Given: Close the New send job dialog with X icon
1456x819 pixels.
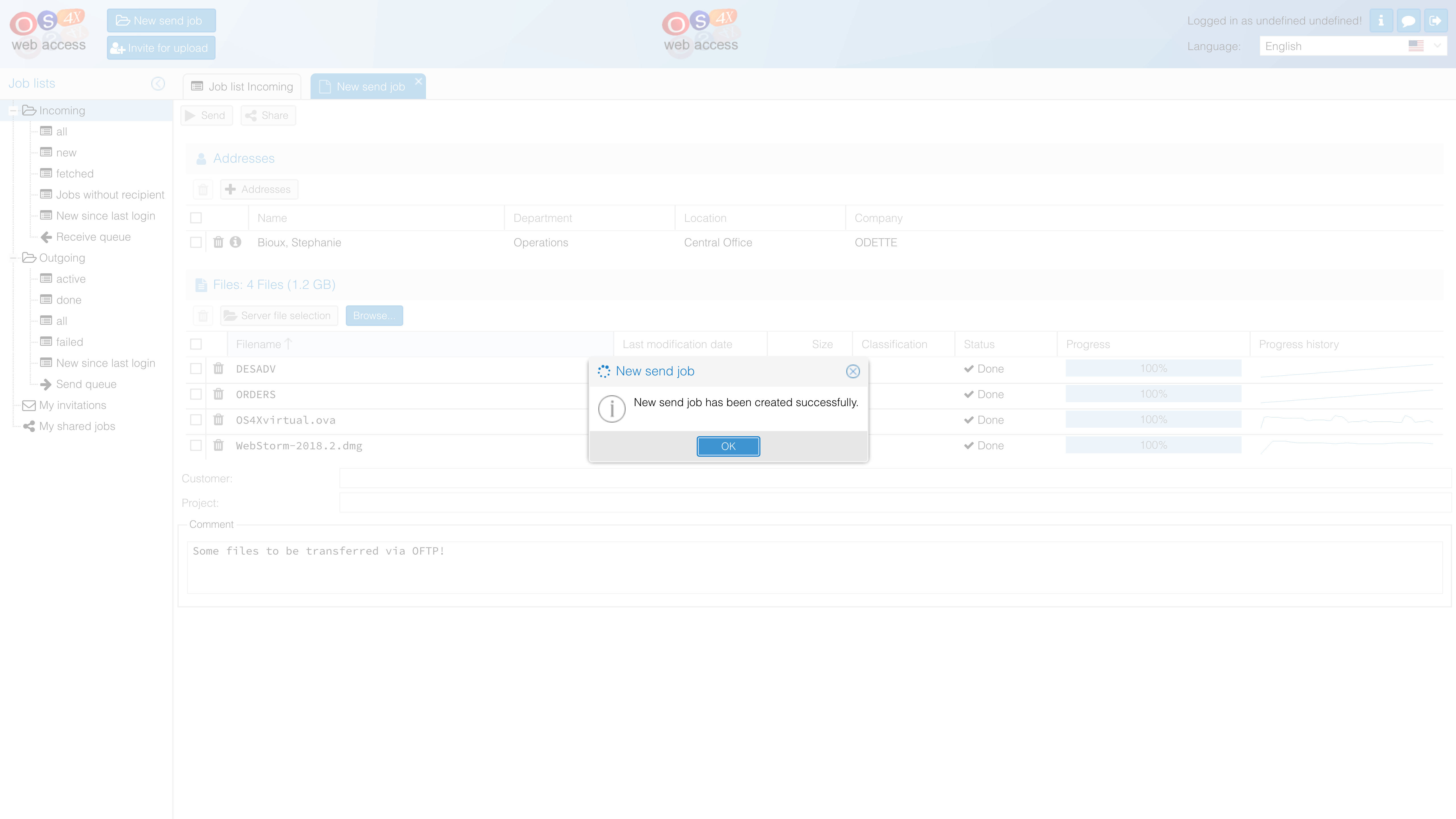Looking at the screenshot, I should 853,371.
